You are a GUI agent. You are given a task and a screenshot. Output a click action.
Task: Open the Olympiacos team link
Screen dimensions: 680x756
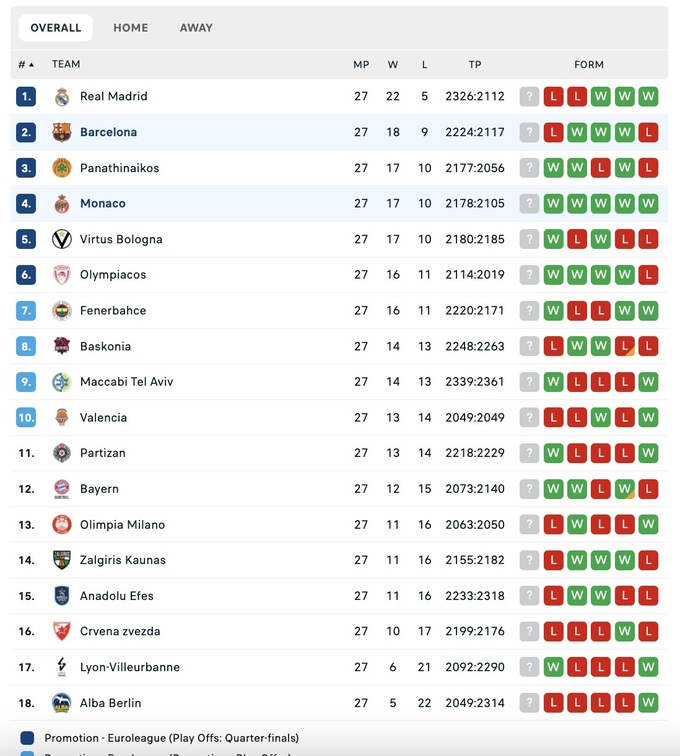113,275
